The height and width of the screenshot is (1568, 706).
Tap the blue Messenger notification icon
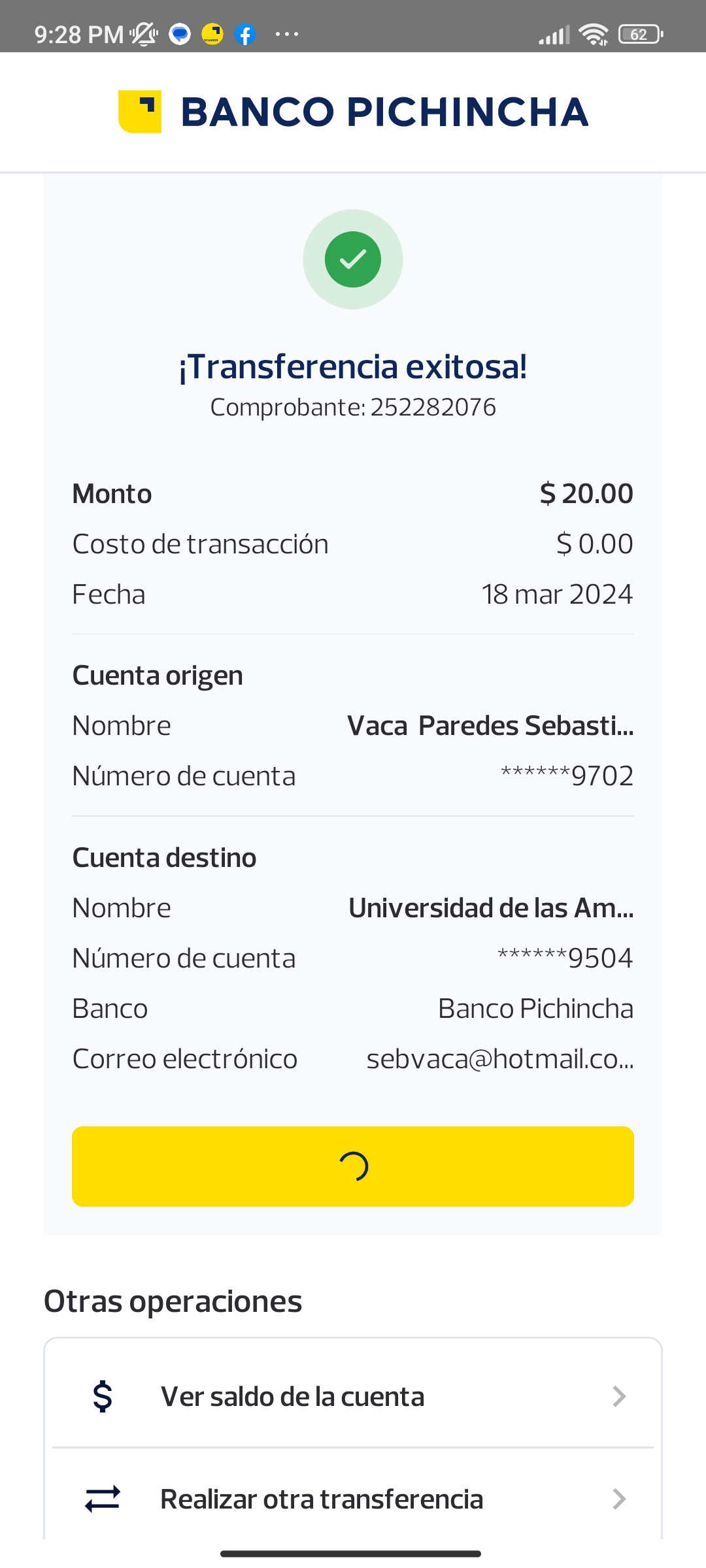coord(180,34)
